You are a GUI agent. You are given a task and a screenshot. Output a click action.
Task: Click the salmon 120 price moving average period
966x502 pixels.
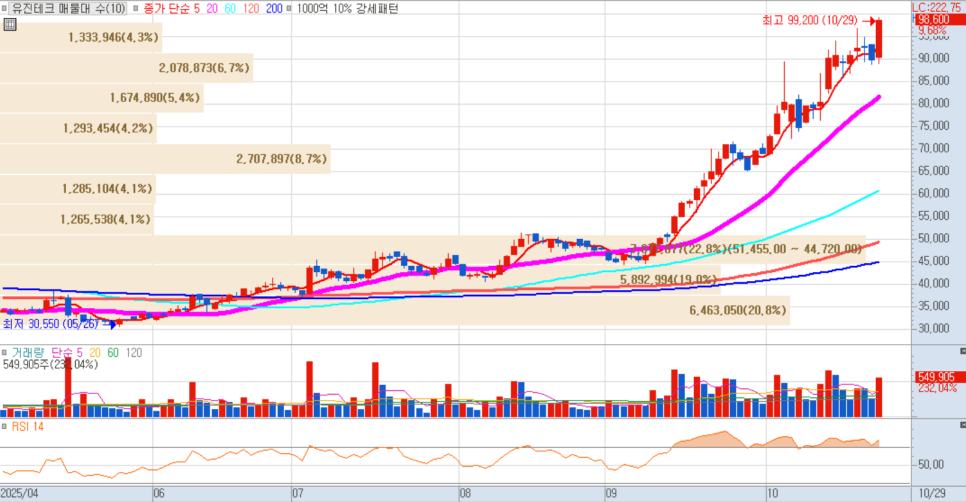click(251, 9)
